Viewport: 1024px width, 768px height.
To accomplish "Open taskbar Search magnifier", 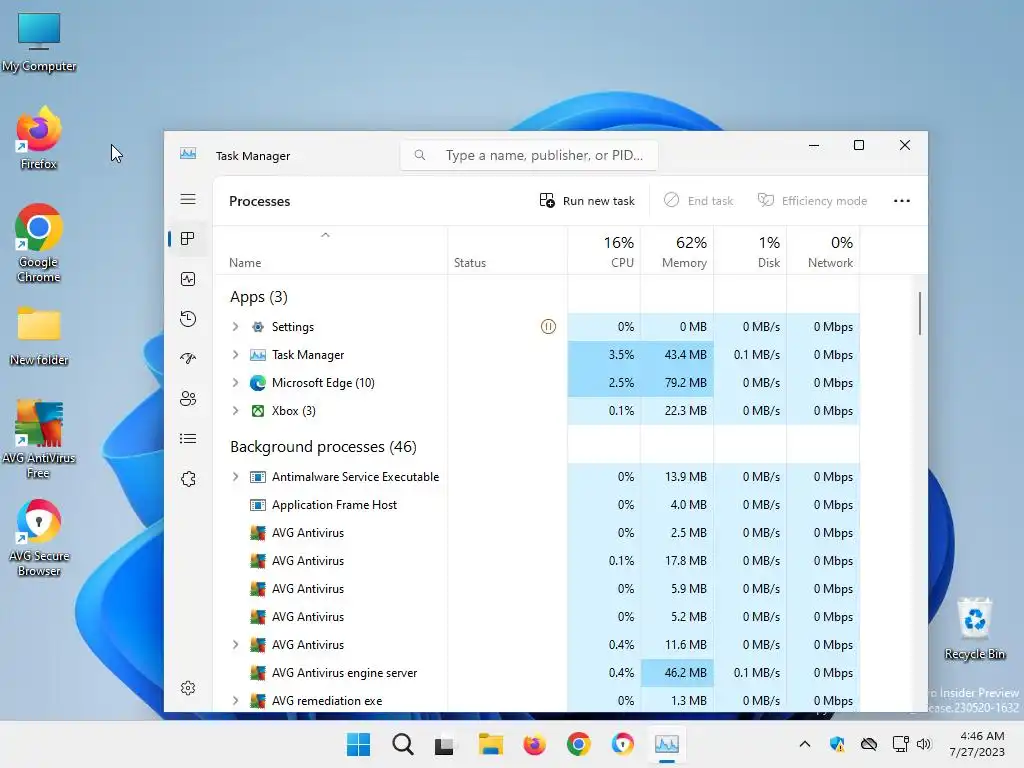I will (402, 744).
